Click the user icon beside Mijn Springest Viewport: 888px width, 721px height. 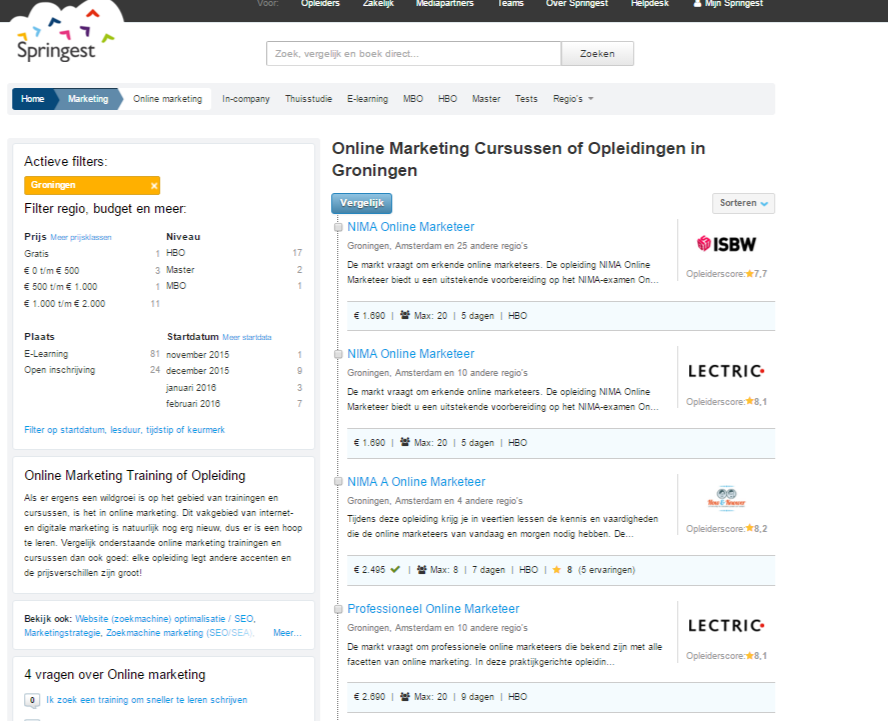pos(697,4)
